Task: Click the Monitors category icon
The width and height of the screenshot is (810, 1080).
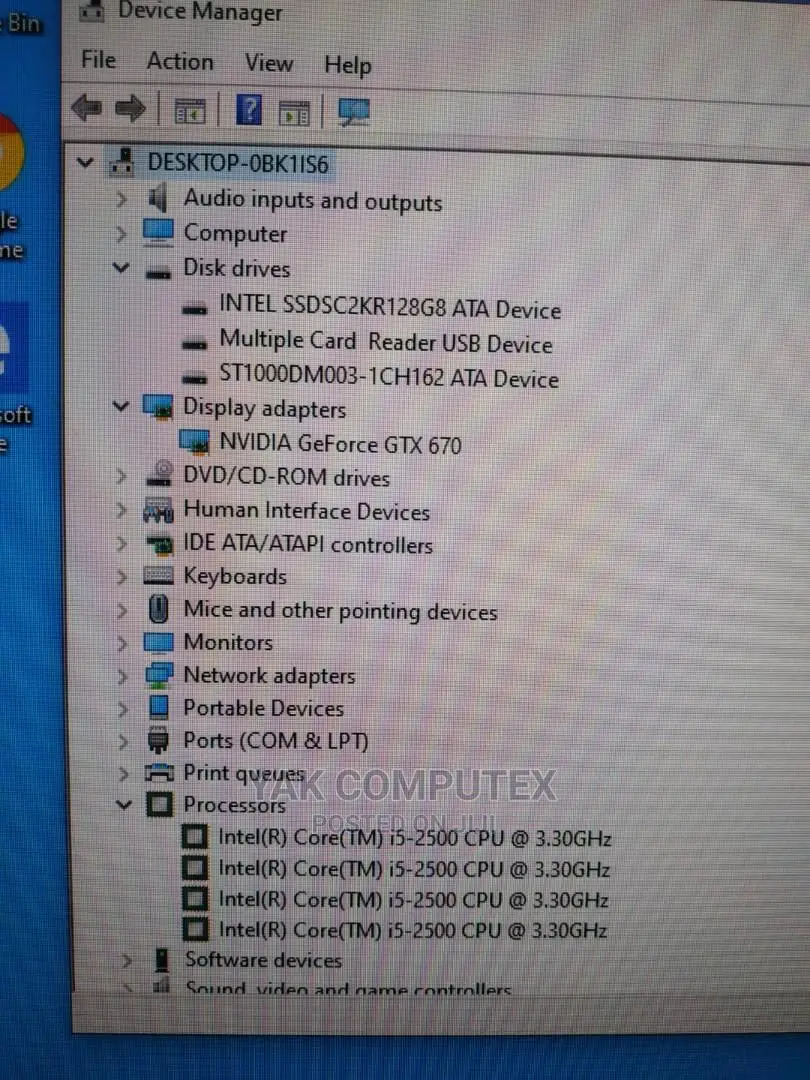Action: pos(158,643)
